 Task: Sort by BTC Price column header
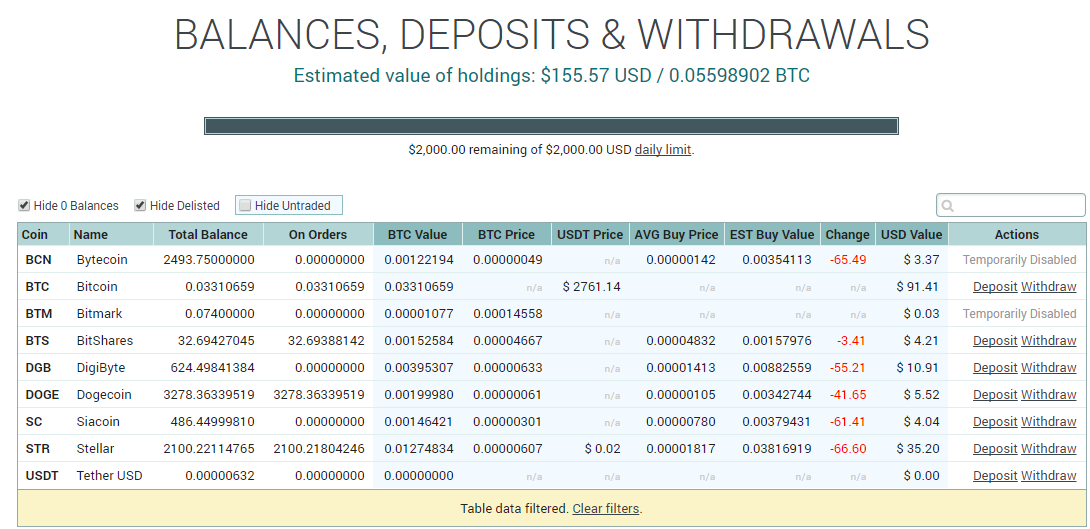pyautogui.click(x=507, y=234)
